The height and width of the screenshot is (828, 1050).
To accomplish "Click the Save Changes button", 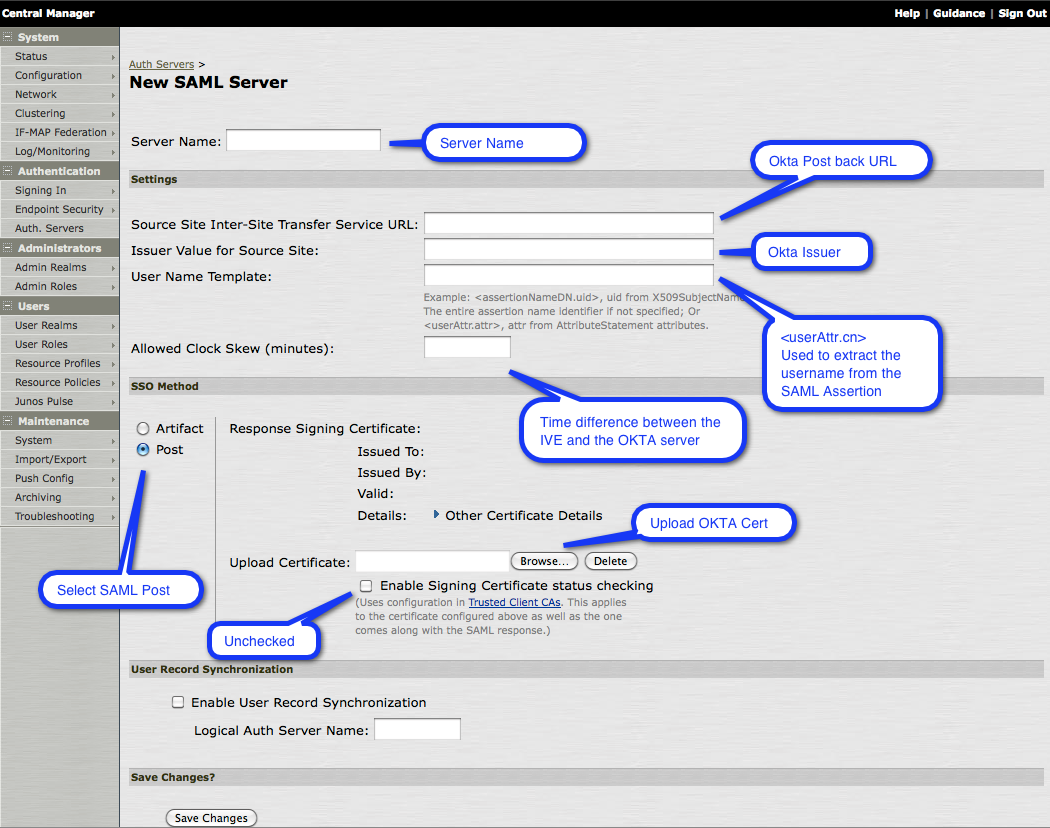I will (211, 818).
